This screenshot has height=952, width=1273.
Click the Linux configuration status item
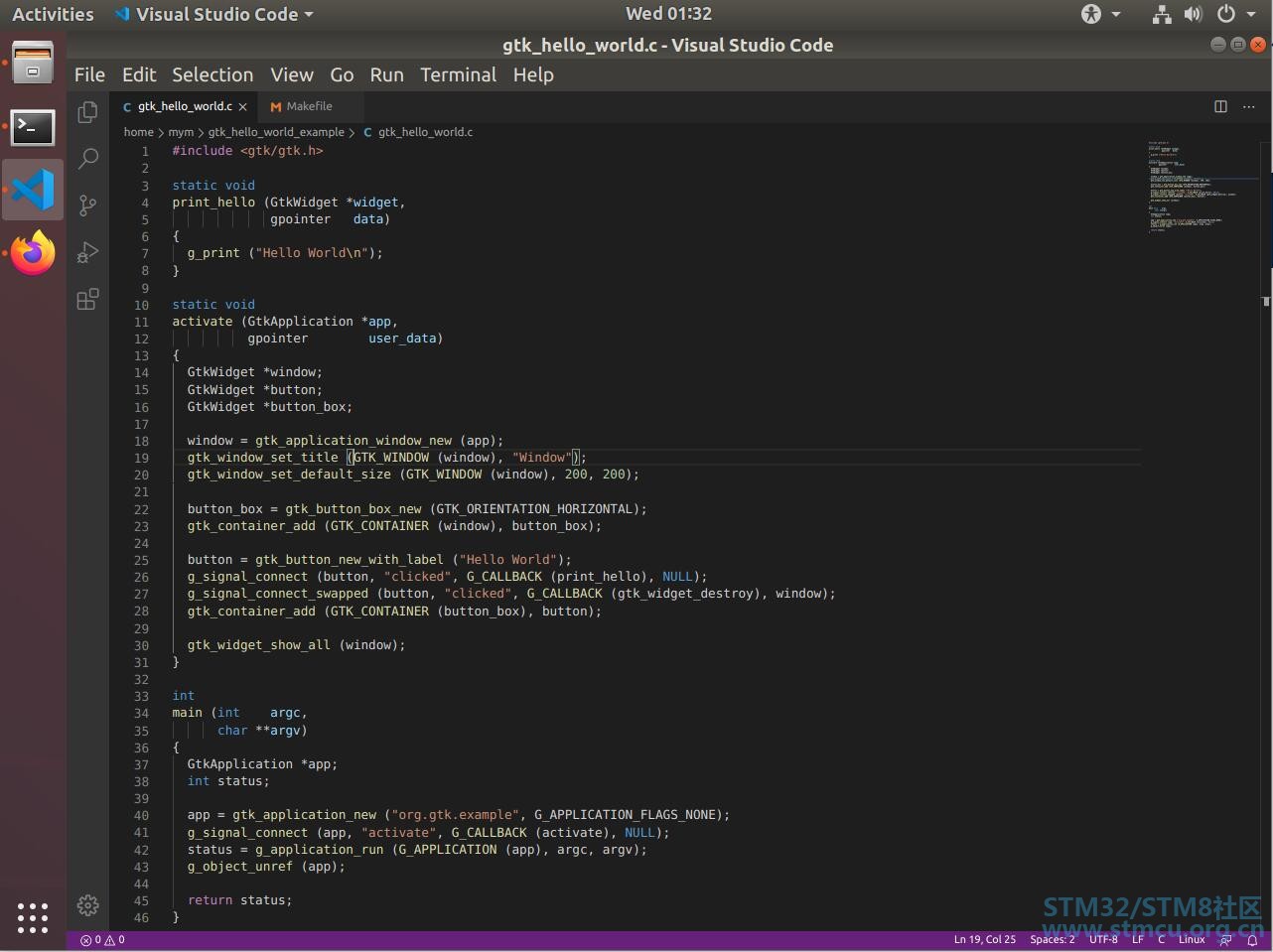1192,940
